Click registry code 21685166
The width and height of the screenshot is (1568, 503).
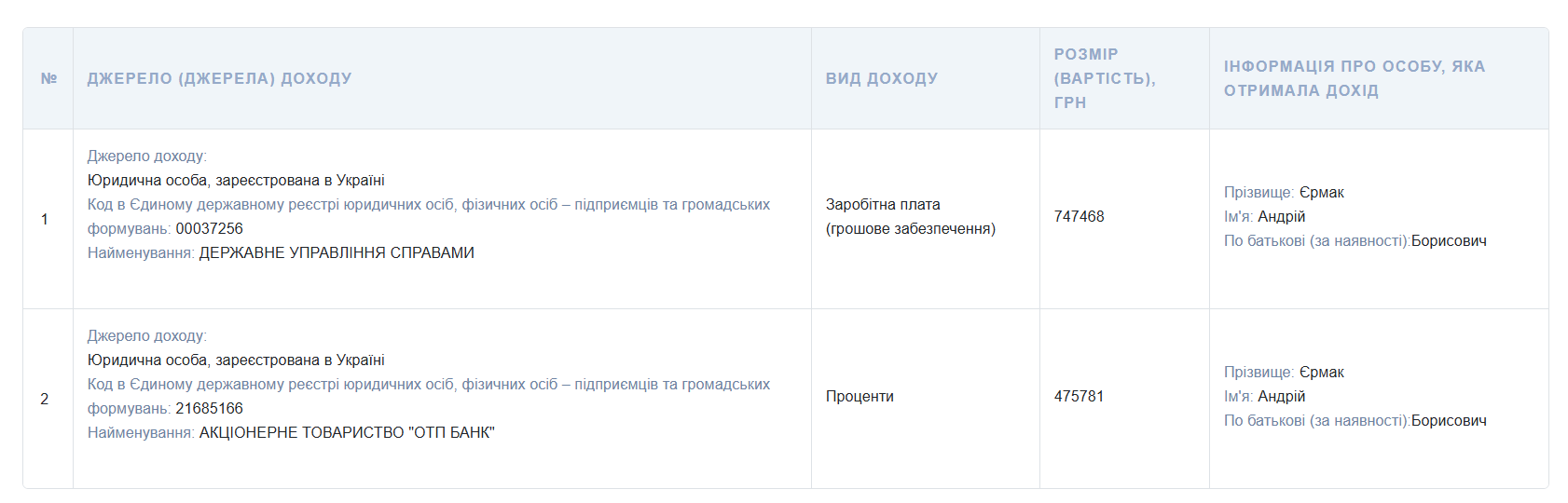point(209,408)
